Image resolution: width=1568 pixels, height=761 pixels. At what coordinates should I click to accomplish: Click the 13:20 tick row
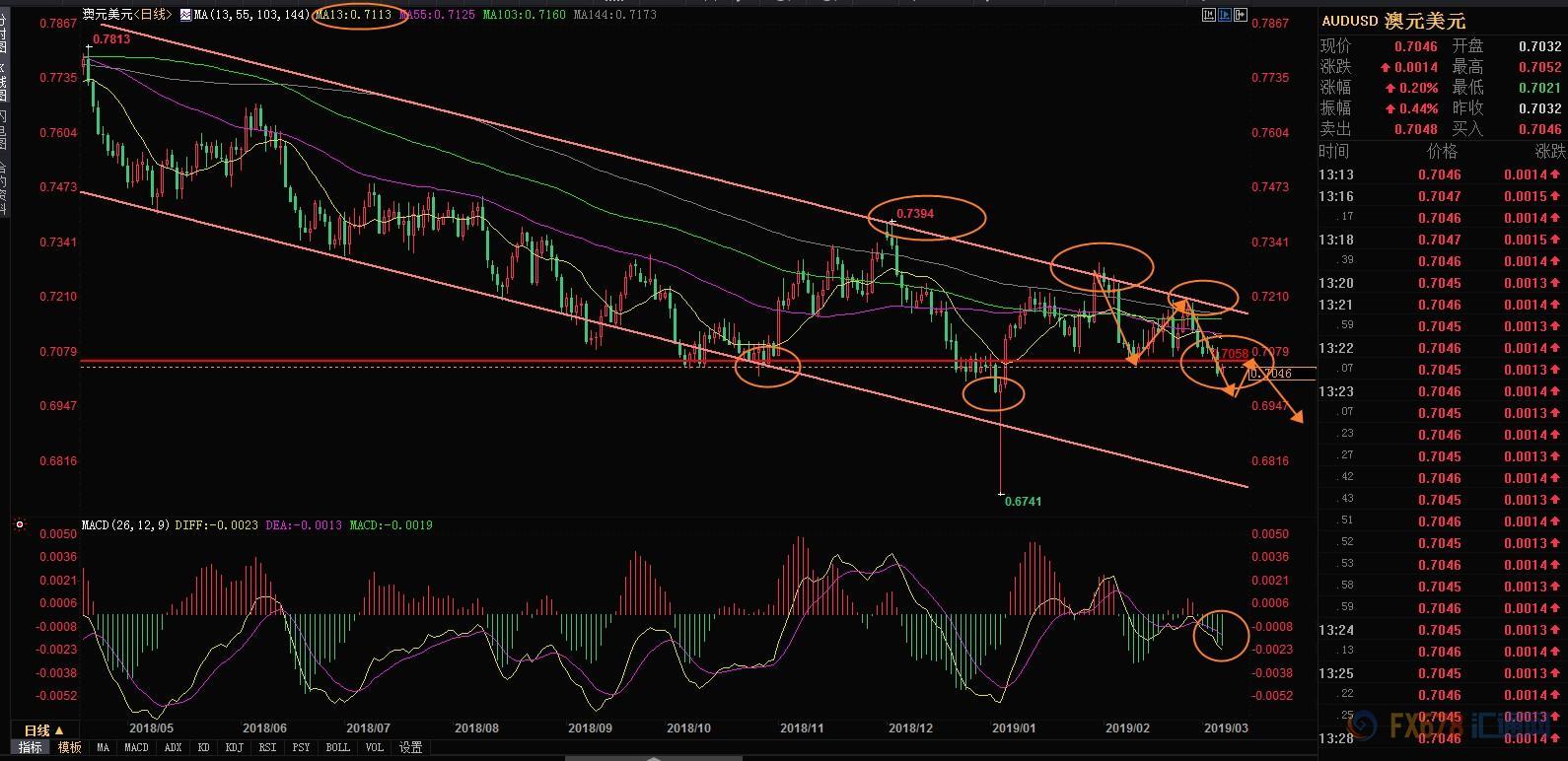1442,283
